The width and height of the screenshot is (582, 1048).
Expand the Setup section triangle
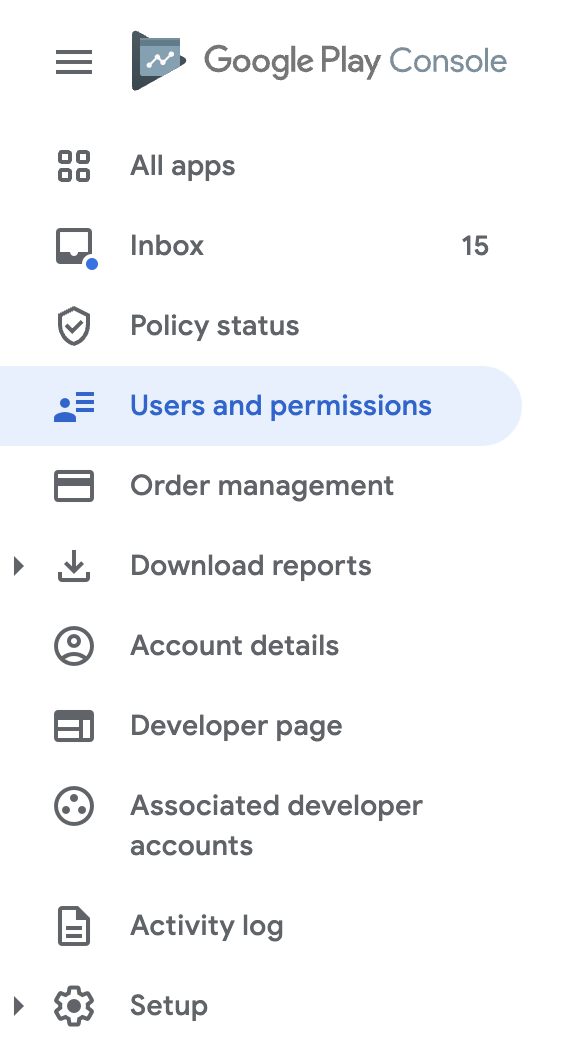pos(19,1006)
